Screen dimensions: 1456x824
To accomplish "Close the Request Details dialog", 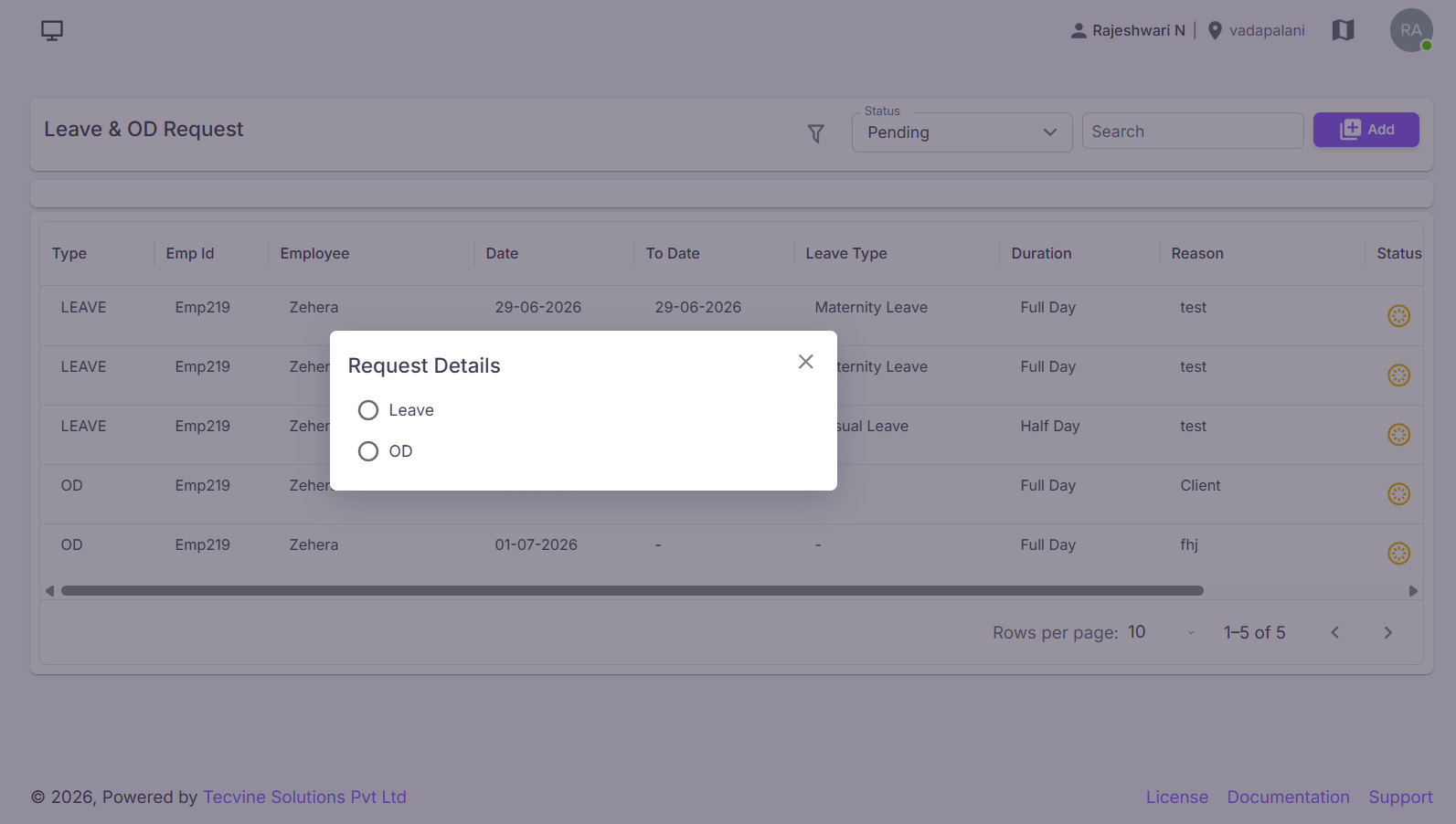I will coord(805,362).
